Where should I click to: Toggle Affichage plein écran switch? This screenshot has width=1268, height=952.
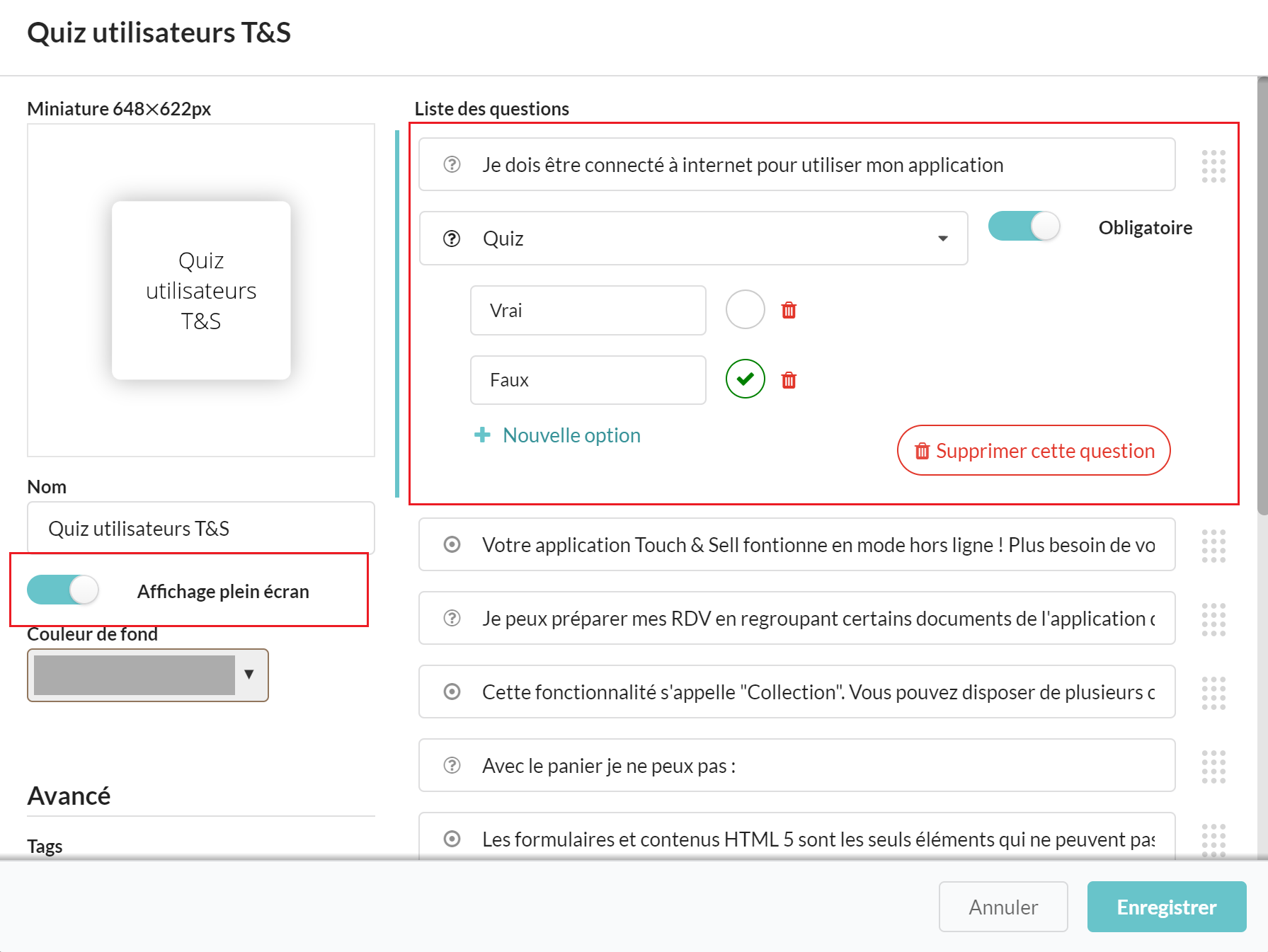[x=63, y=590]
